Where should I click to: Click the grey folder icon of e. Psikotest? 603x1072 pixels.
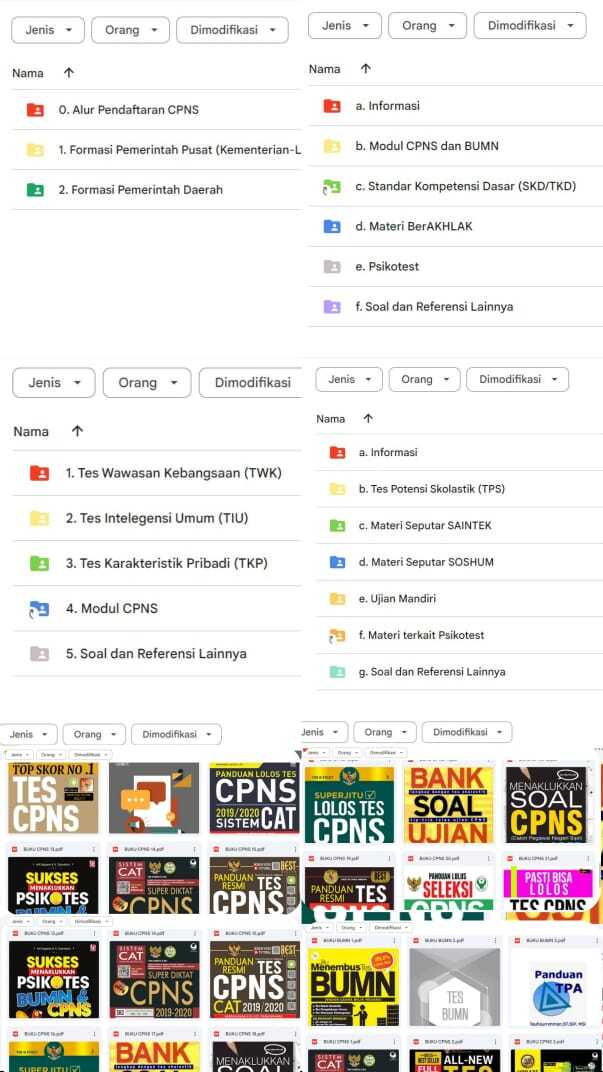[x=332, y=267]
